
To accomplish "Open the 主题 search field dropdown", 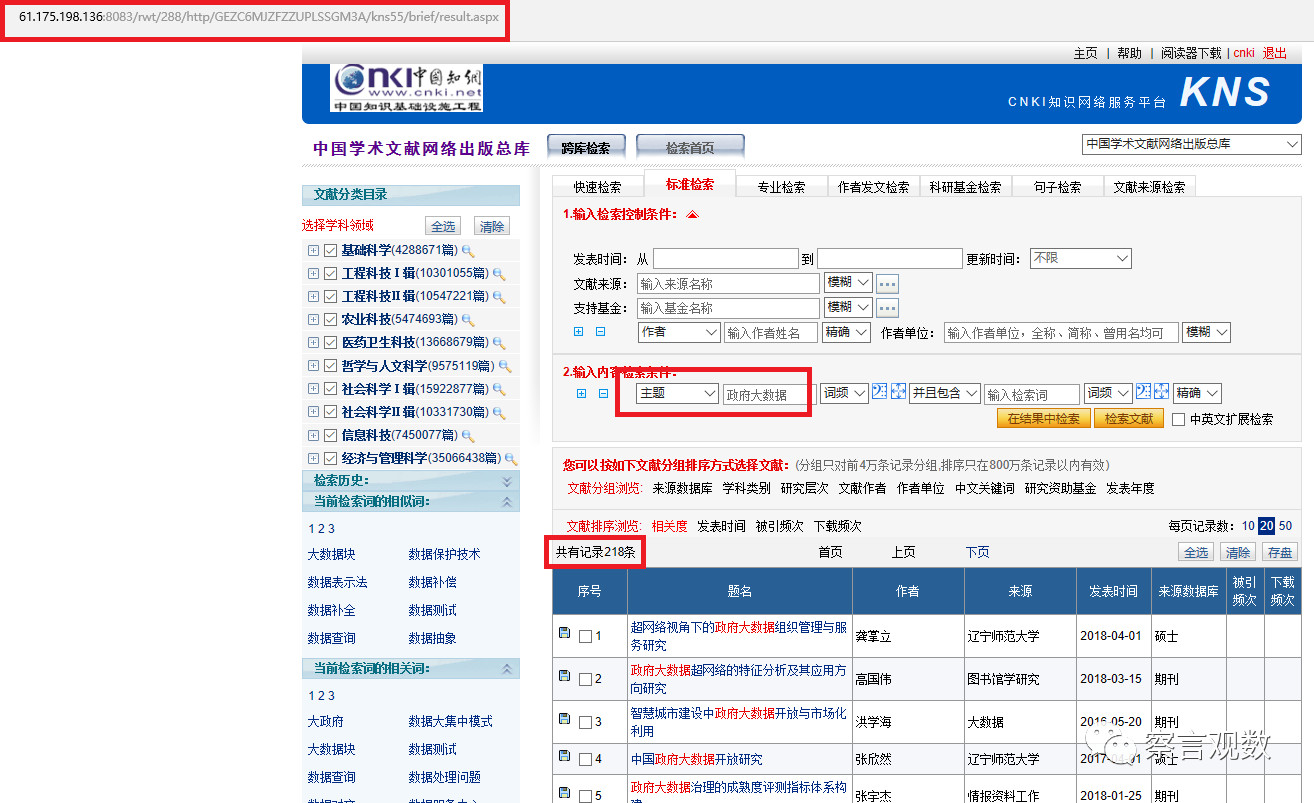I will tap(678, 394).
